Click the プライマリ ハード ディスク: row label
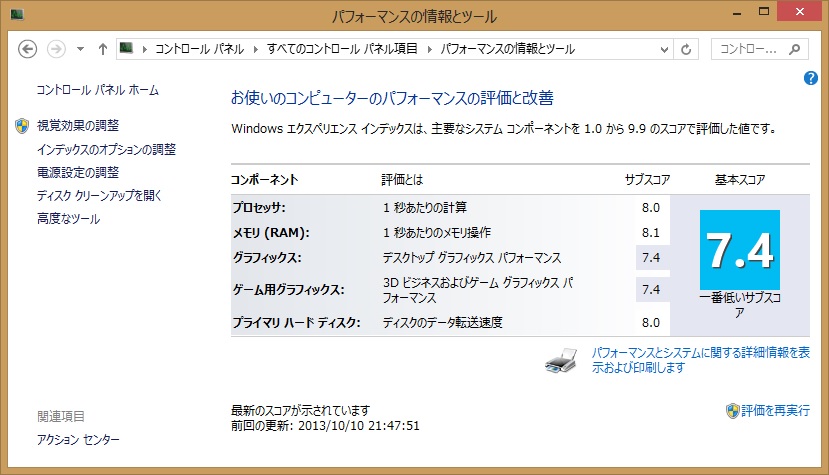 pos(297,323)
